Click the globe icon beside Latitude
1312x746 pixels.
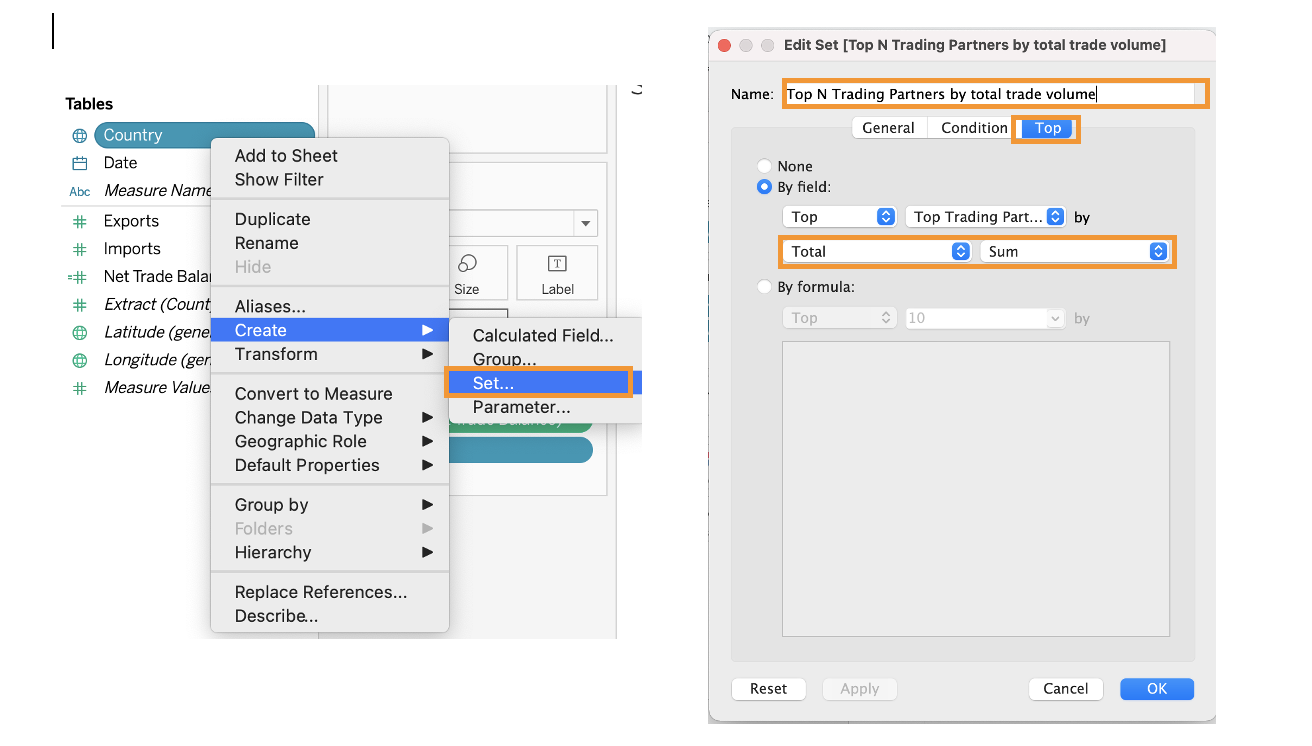(79, 332)
